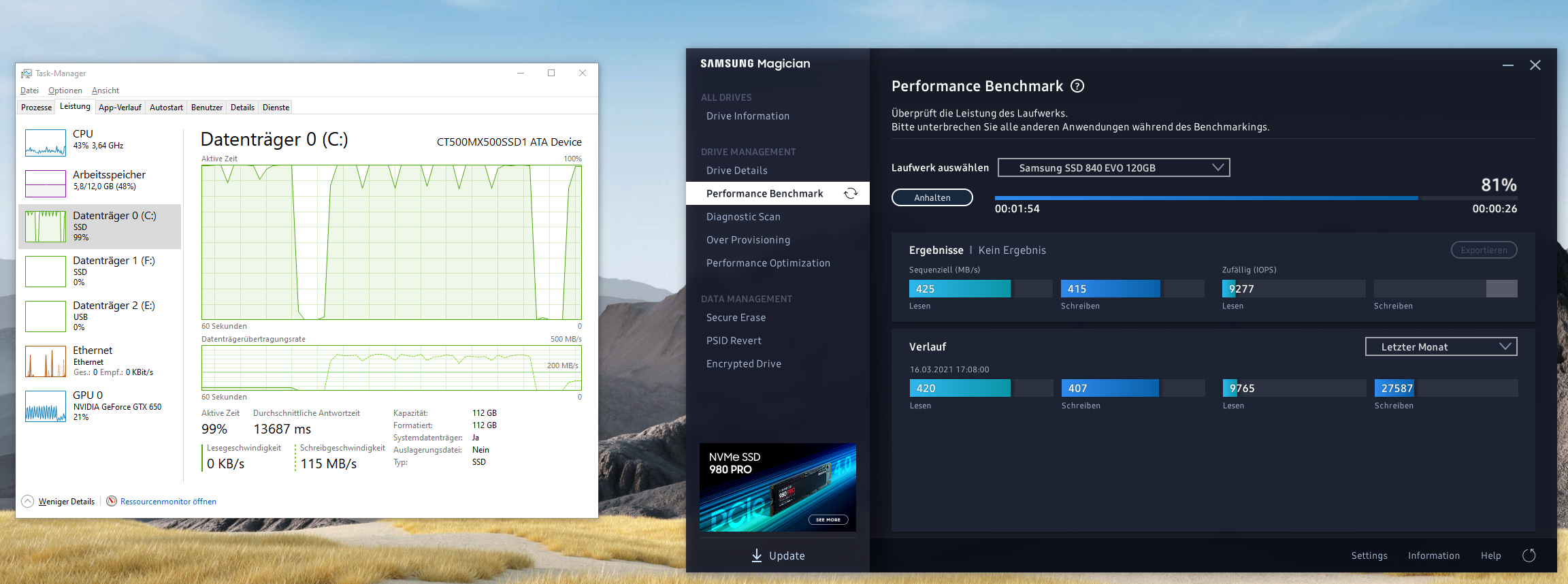Click the Aktive Zeit graph in Task-Manager
Viewport: 1568px width, 584px height.
click(391, 242)
